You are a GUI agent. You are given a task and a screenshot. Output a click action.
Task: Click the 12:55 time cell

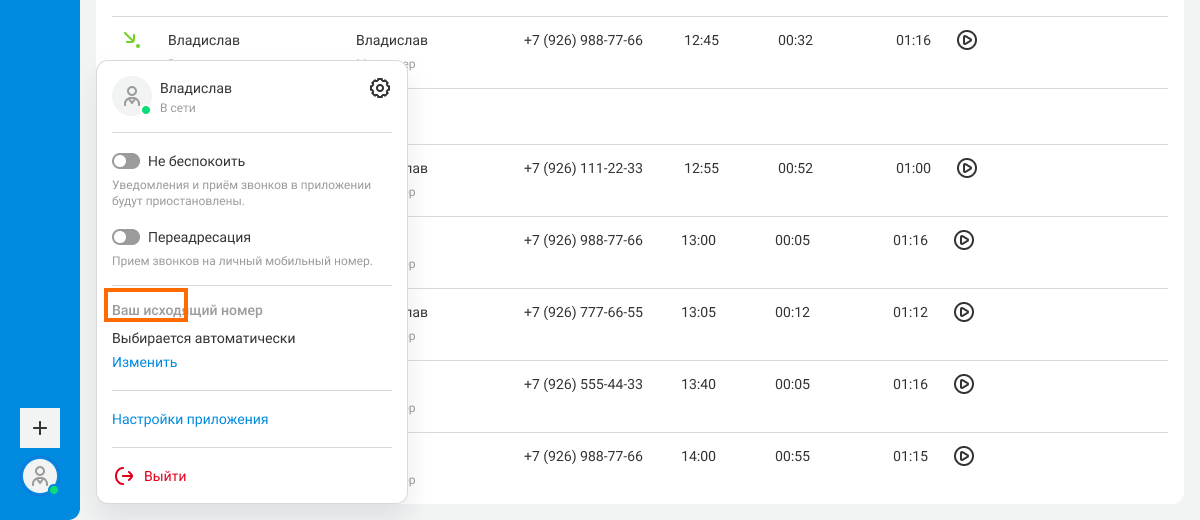(x=701, y=168)
